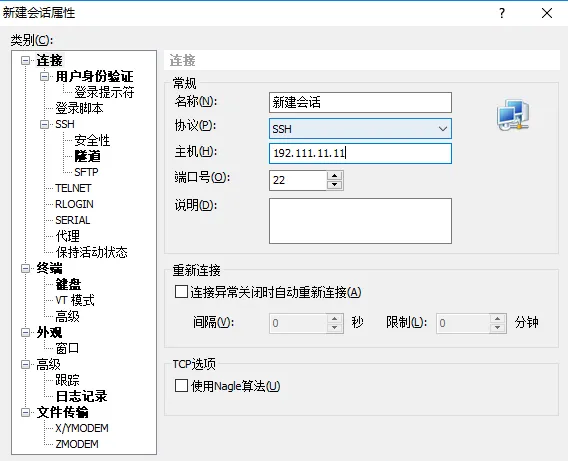The image size is (568, 461).
Task: Select 隧道 in the category tree
Action: pyautogui.click(x=87, y=156)
